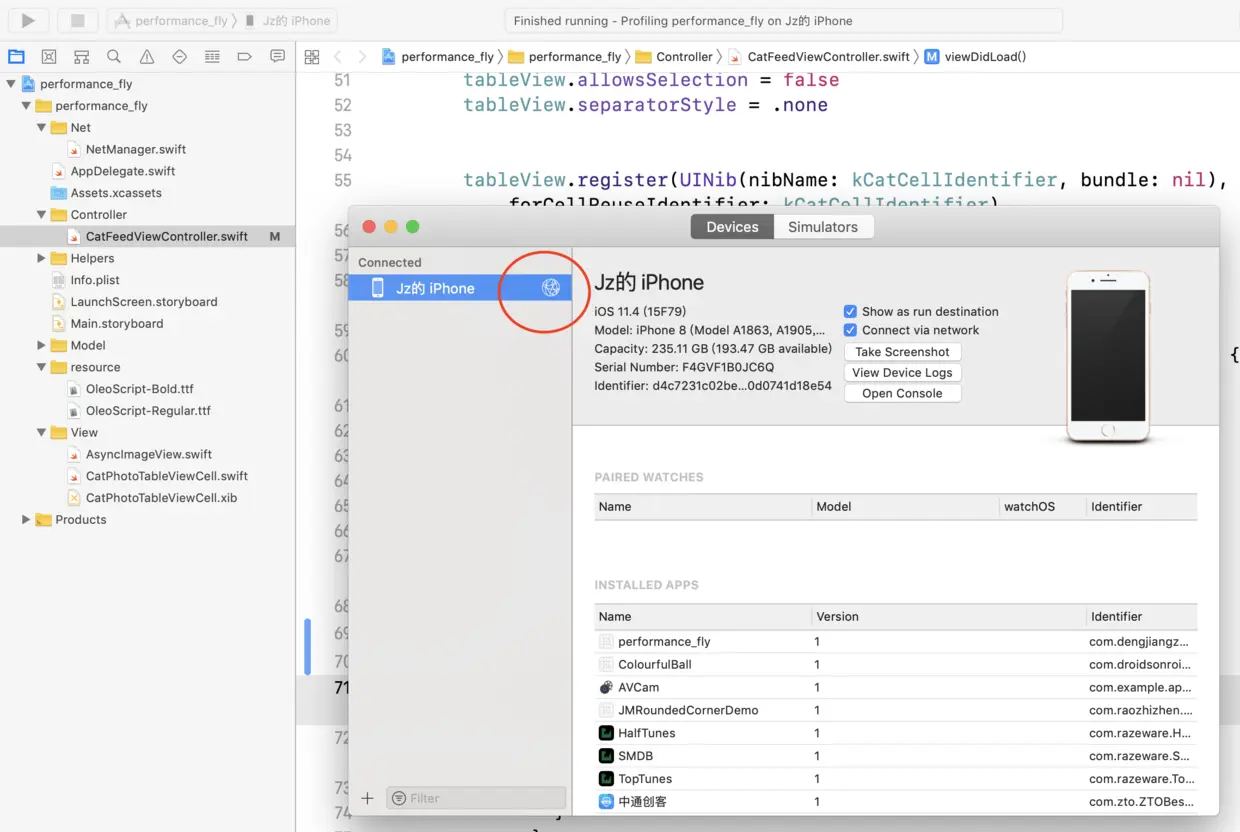This screenshot has height=832, width=1240.
Task: Open the Source Control navigator
Action: 49,57
